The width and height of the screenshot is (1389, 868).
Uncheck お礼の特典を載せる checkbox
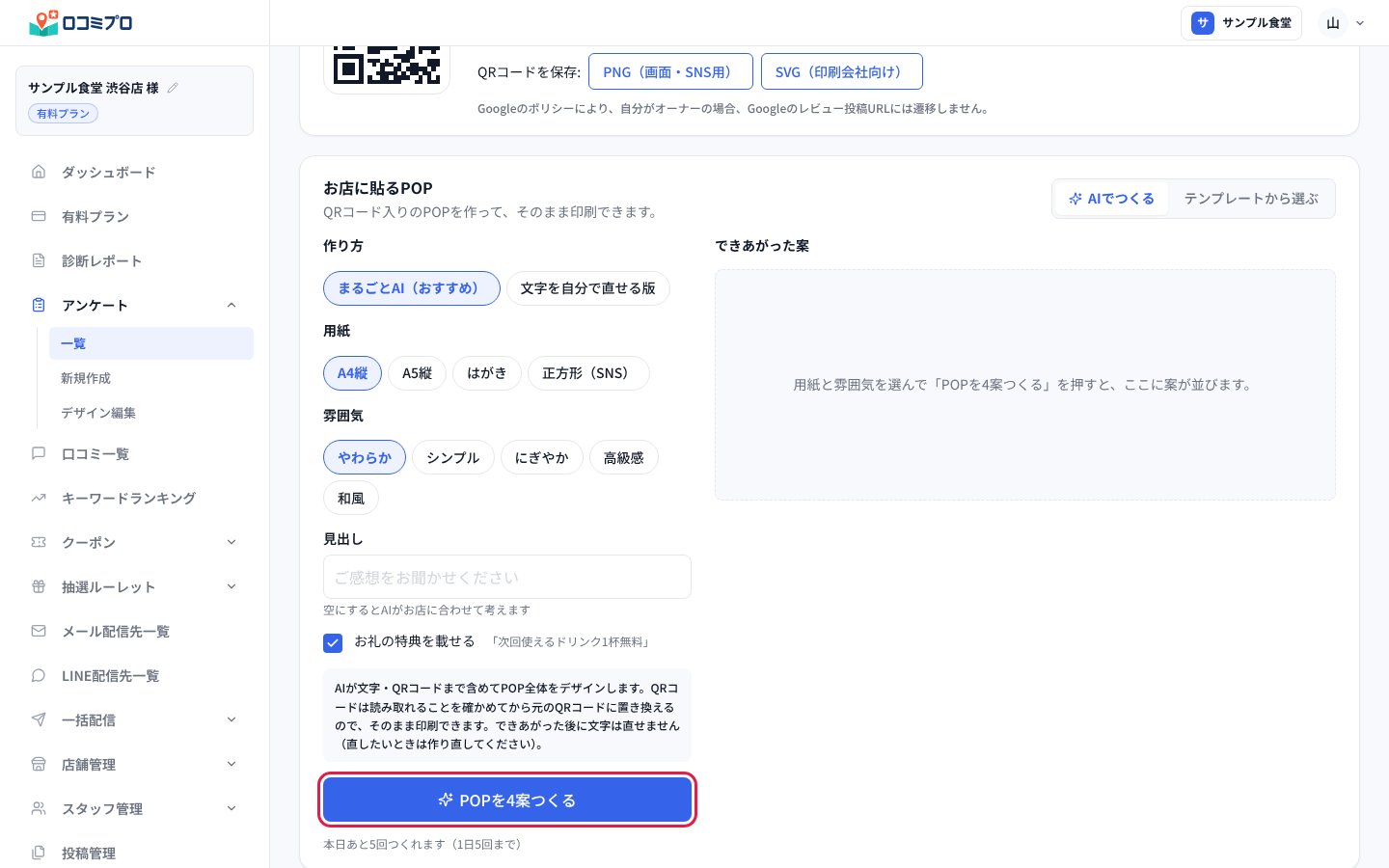tap(333, 643)
